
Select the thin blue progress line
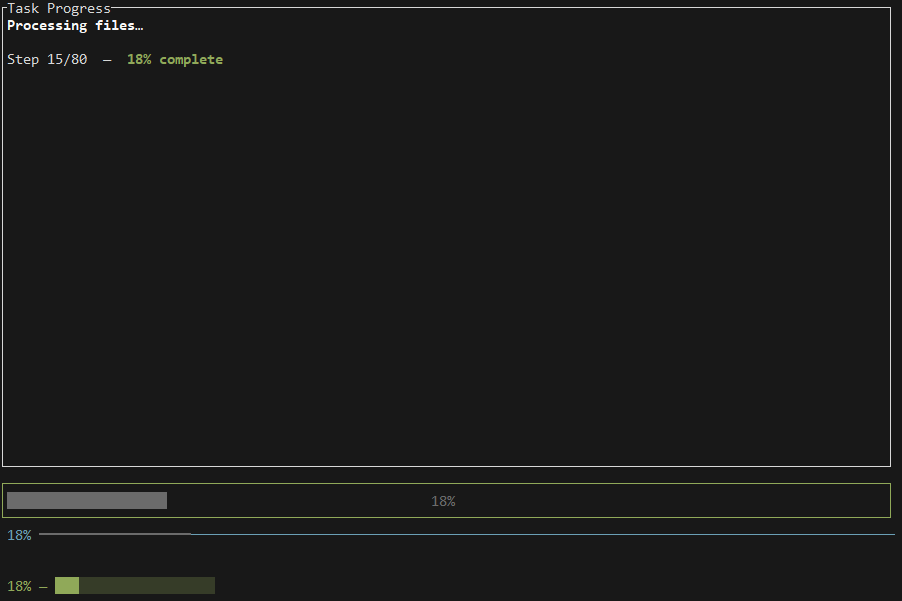(450, 534)
